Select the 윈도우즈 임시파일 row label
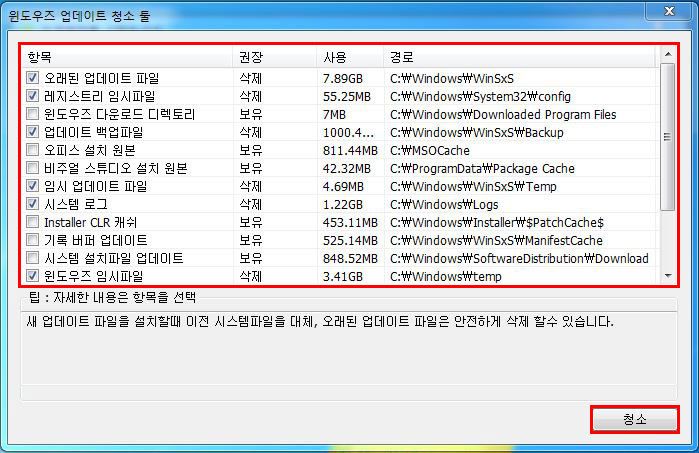699x453 pixels. [x=94, y=276]
